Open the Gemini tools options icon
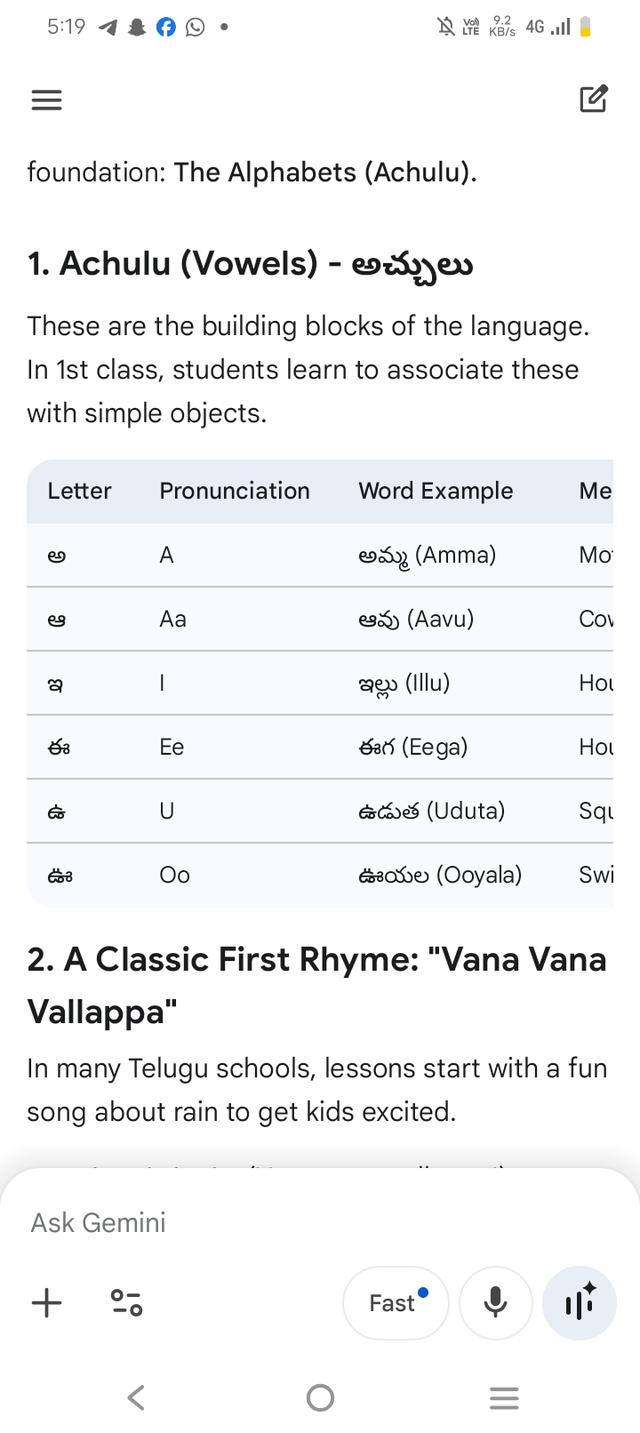 point(125,1302)
